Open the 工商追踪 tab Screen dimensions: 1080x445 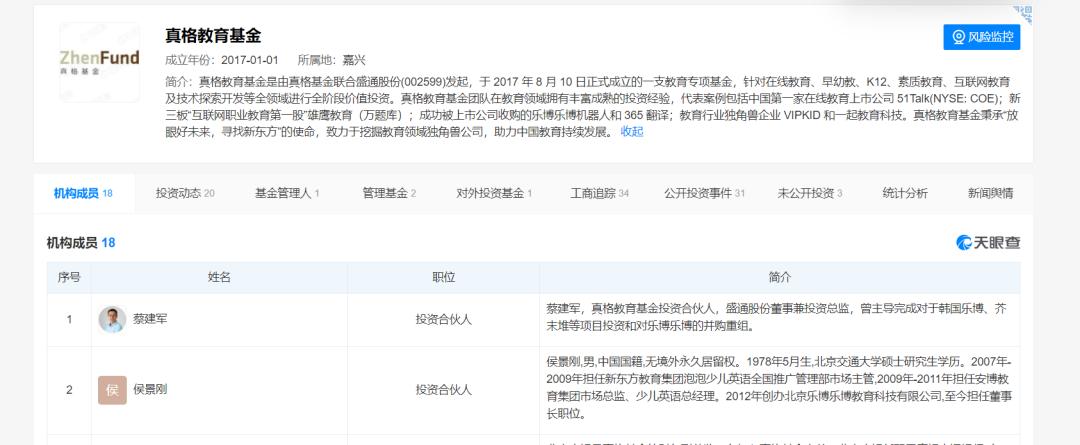tap(599, 194)
